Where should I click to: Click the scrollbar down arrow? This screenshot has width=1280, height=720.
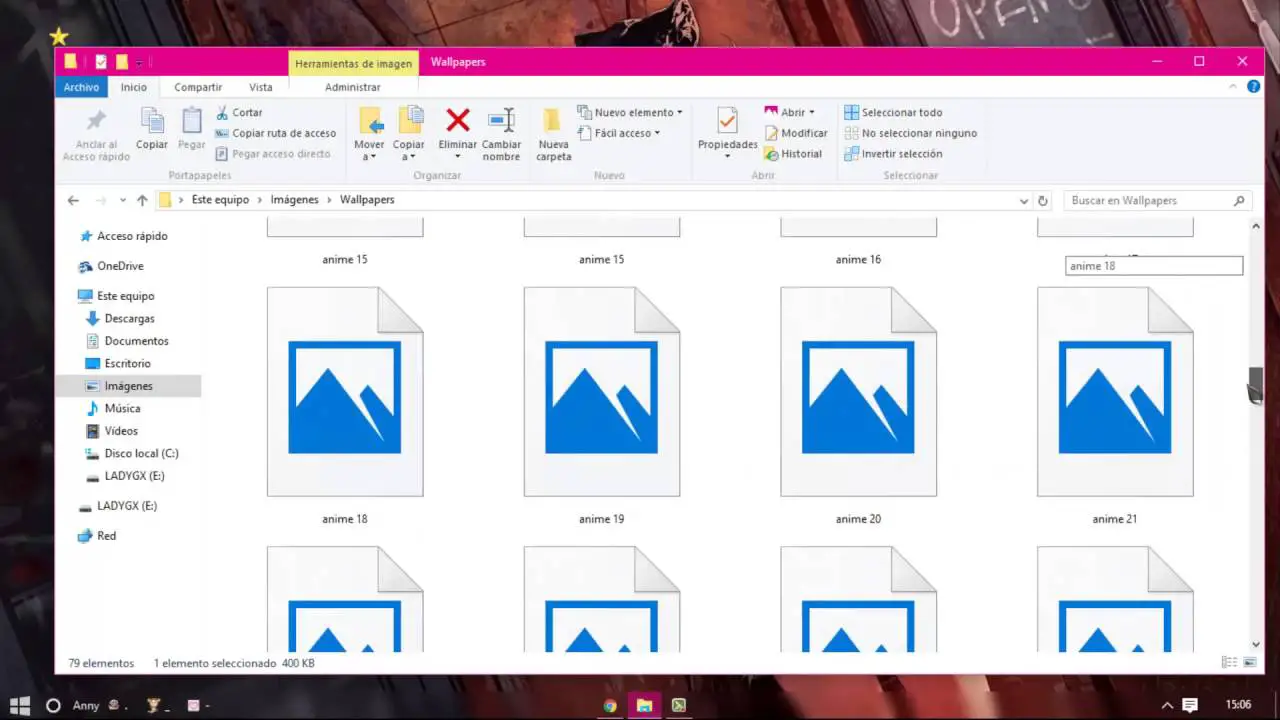(x=1256, y=644)
